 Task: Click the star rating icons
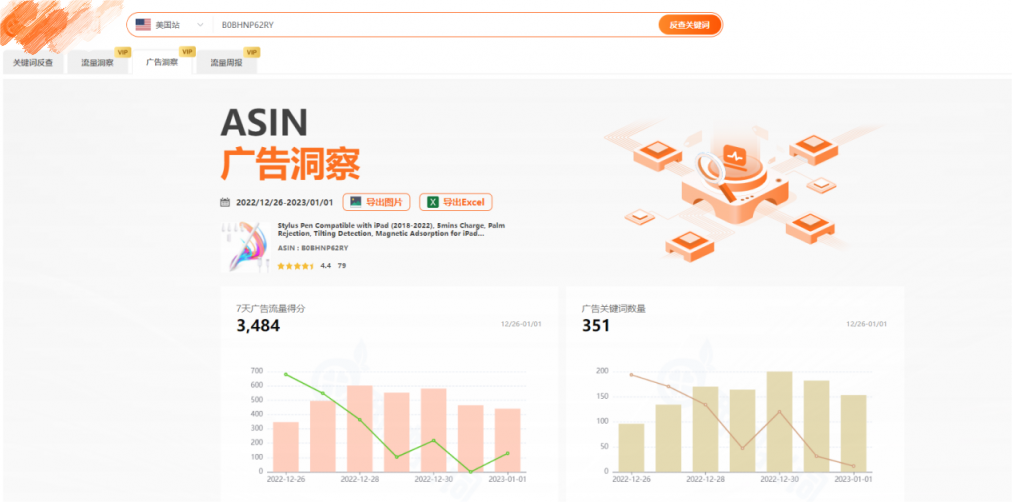tap(296, 266)
